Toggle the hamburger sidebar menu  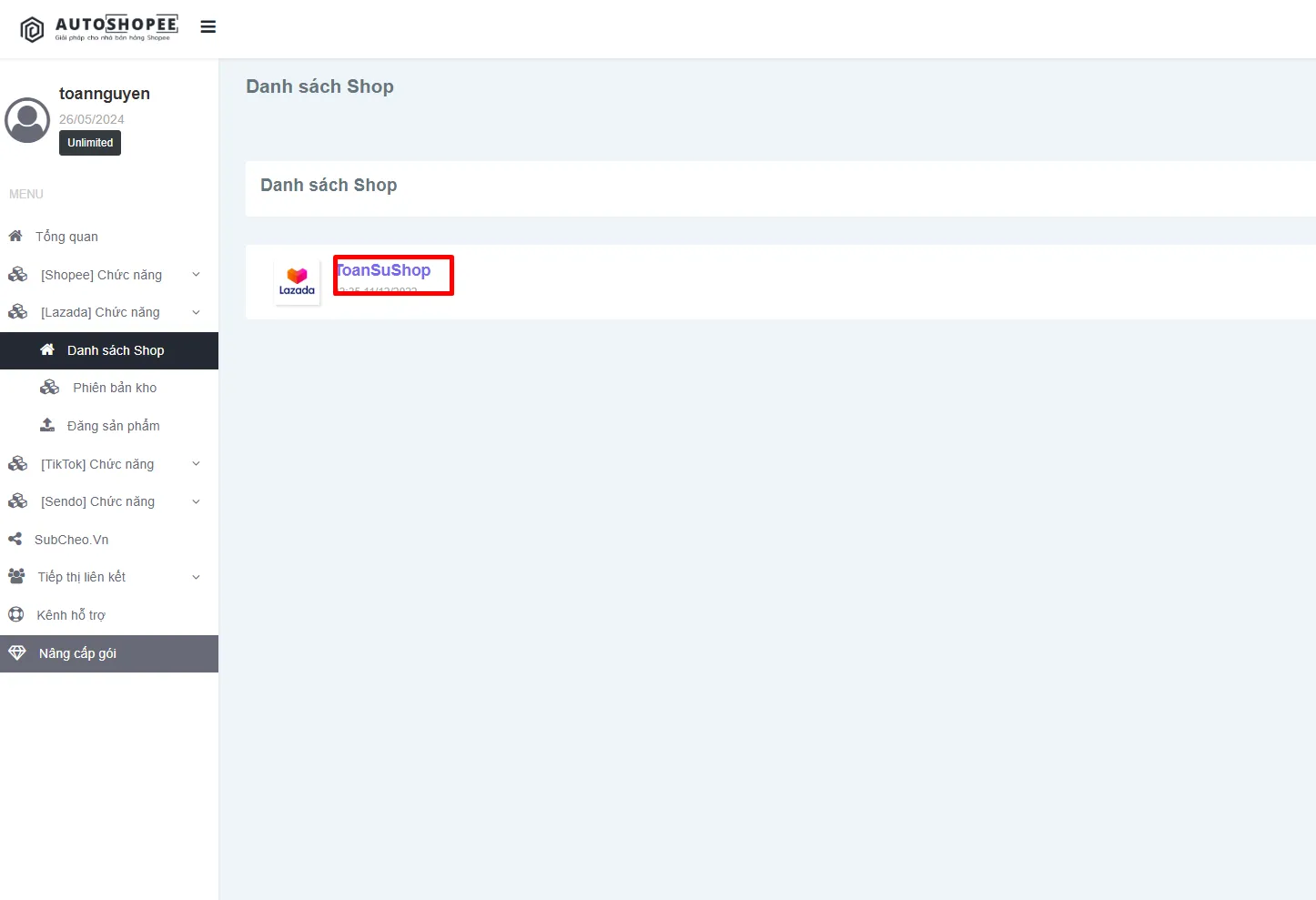208,27
